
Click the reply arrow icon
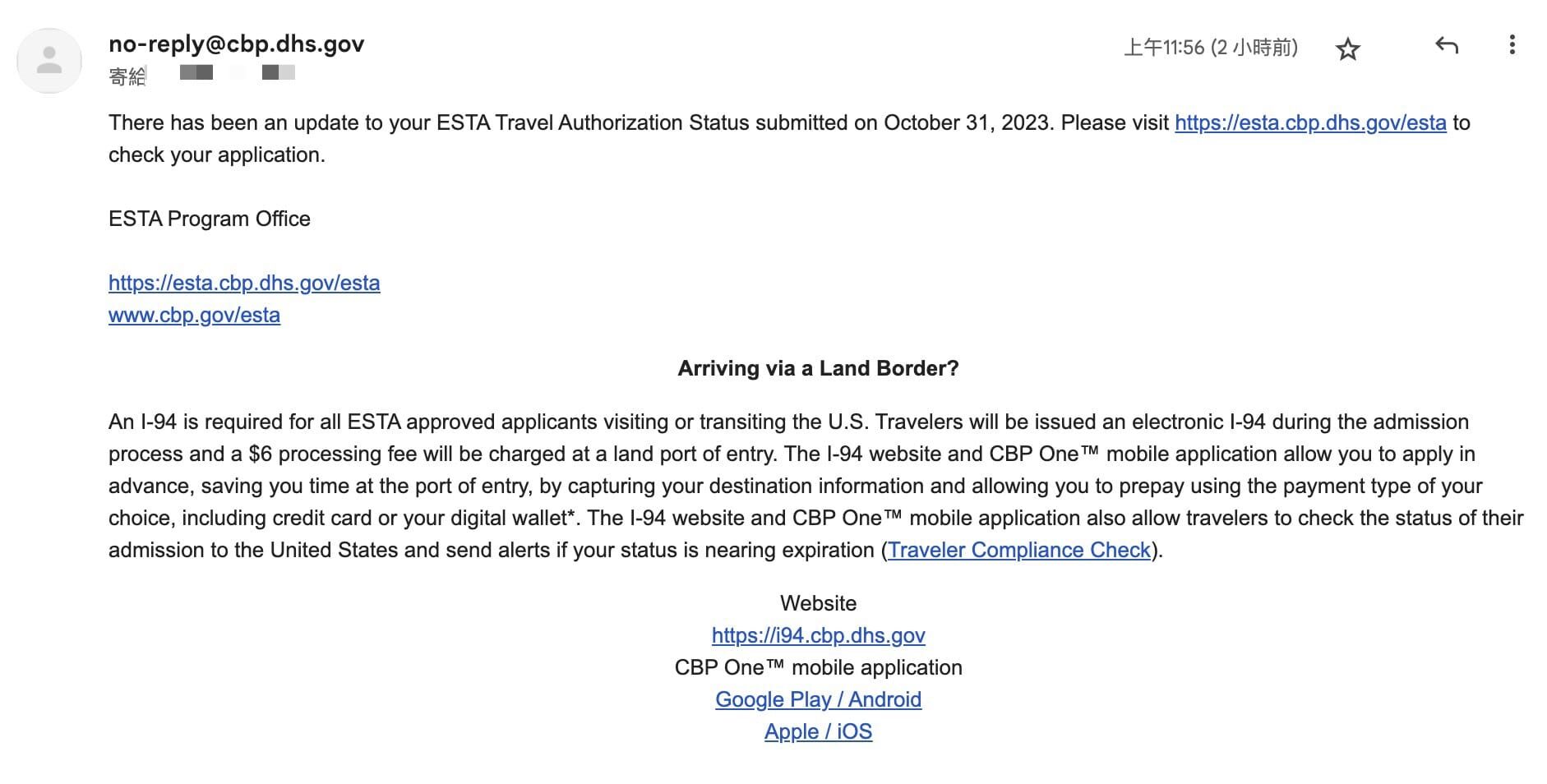pyautogui.click(x=1446, y=46)
